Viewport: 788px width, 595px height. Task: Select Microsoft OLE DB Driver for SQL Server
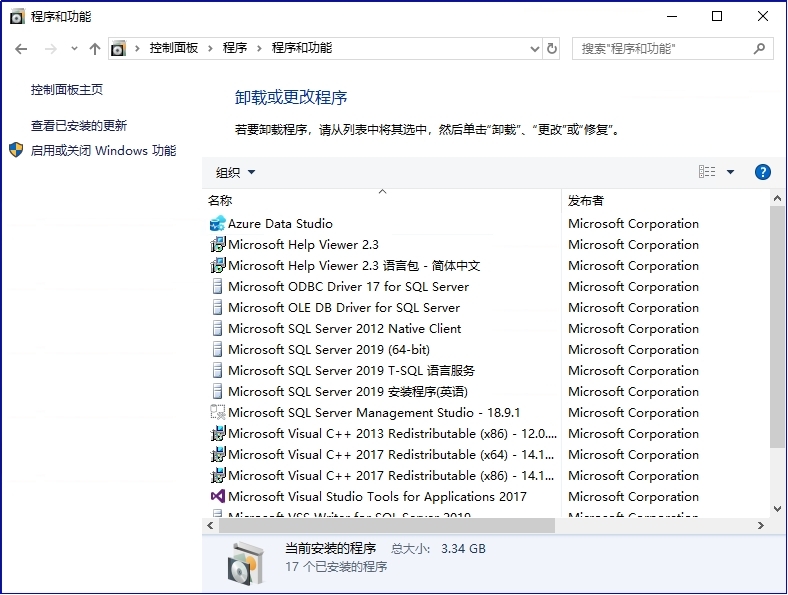coord(344,308)
